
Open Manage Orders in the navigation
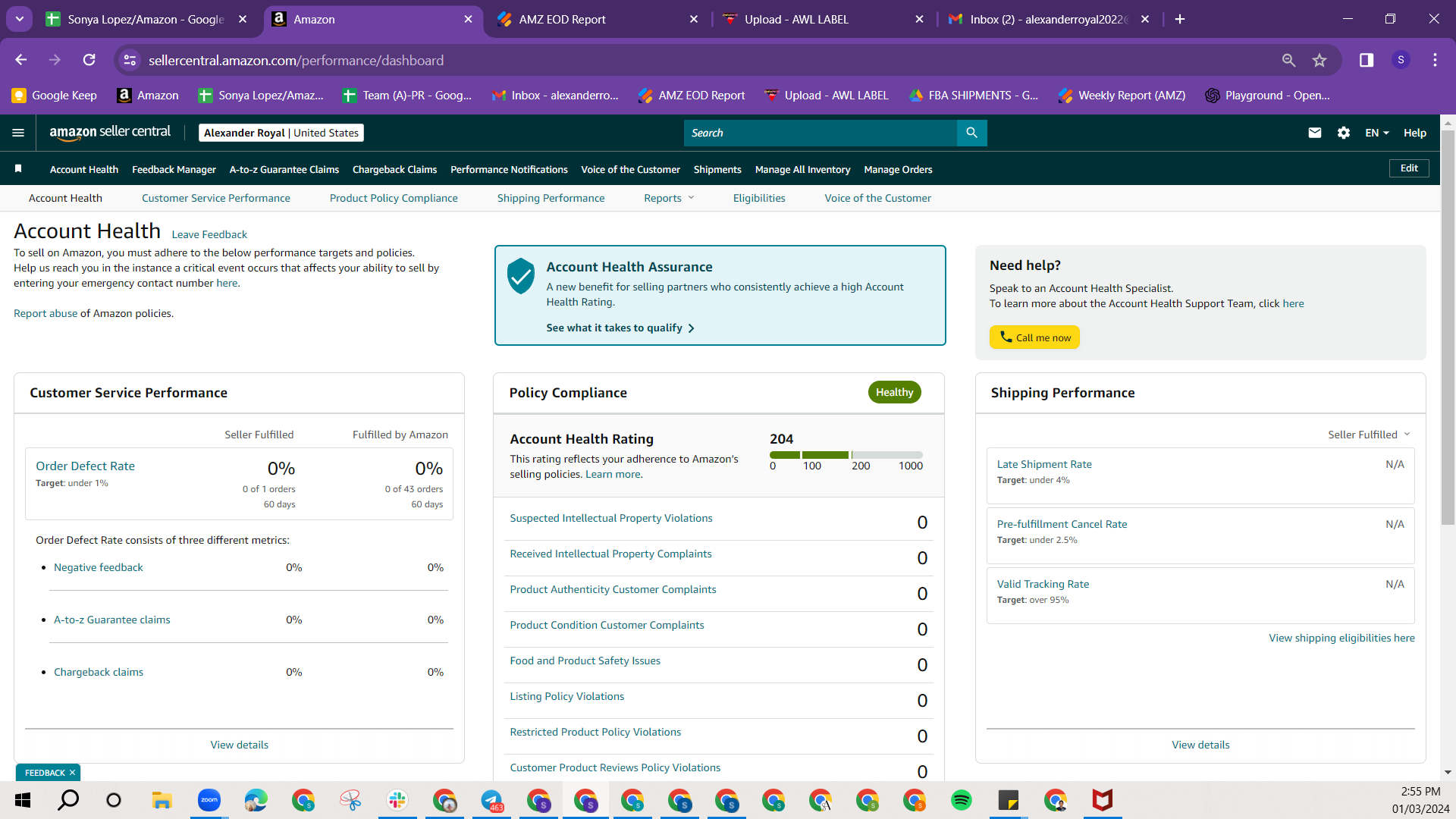pyautogui.click(x=898, y=169)
